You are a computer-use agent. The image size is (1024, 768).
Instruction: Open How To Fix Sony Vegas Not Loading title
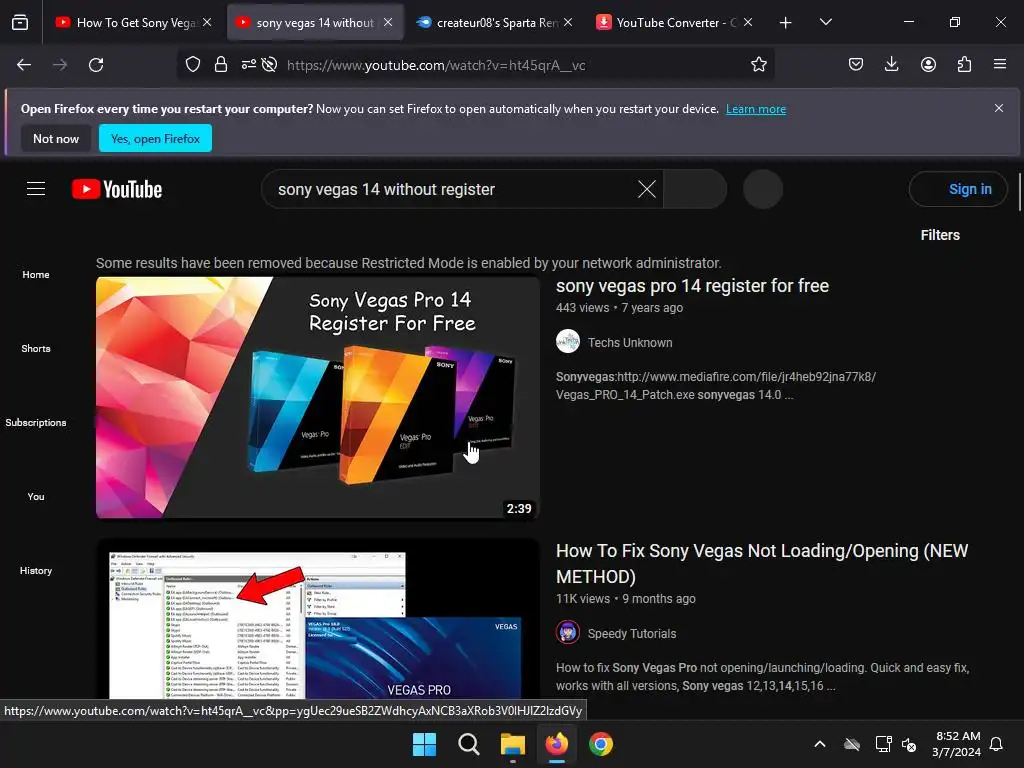pos(761,564)
